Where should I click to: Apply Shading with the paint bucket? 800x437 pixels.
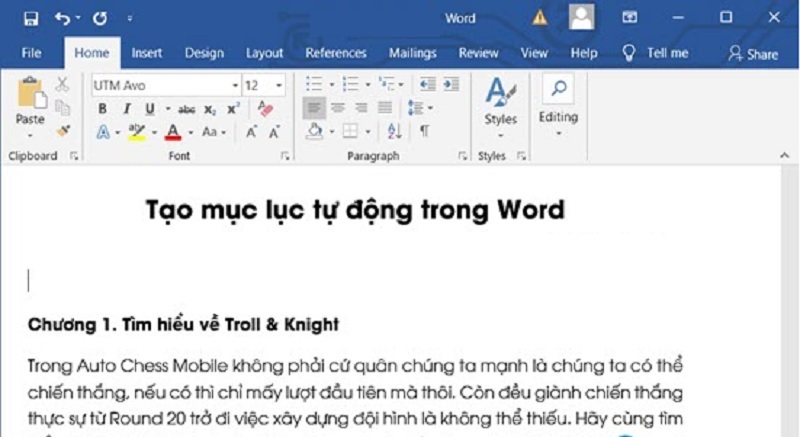[315, 132]
